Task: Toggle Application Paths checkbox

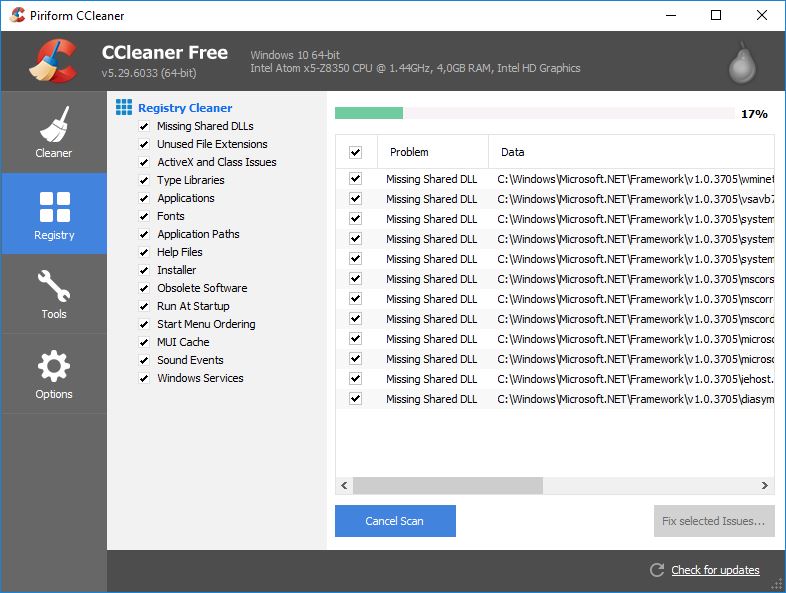Action: click(x=144, y=235)
